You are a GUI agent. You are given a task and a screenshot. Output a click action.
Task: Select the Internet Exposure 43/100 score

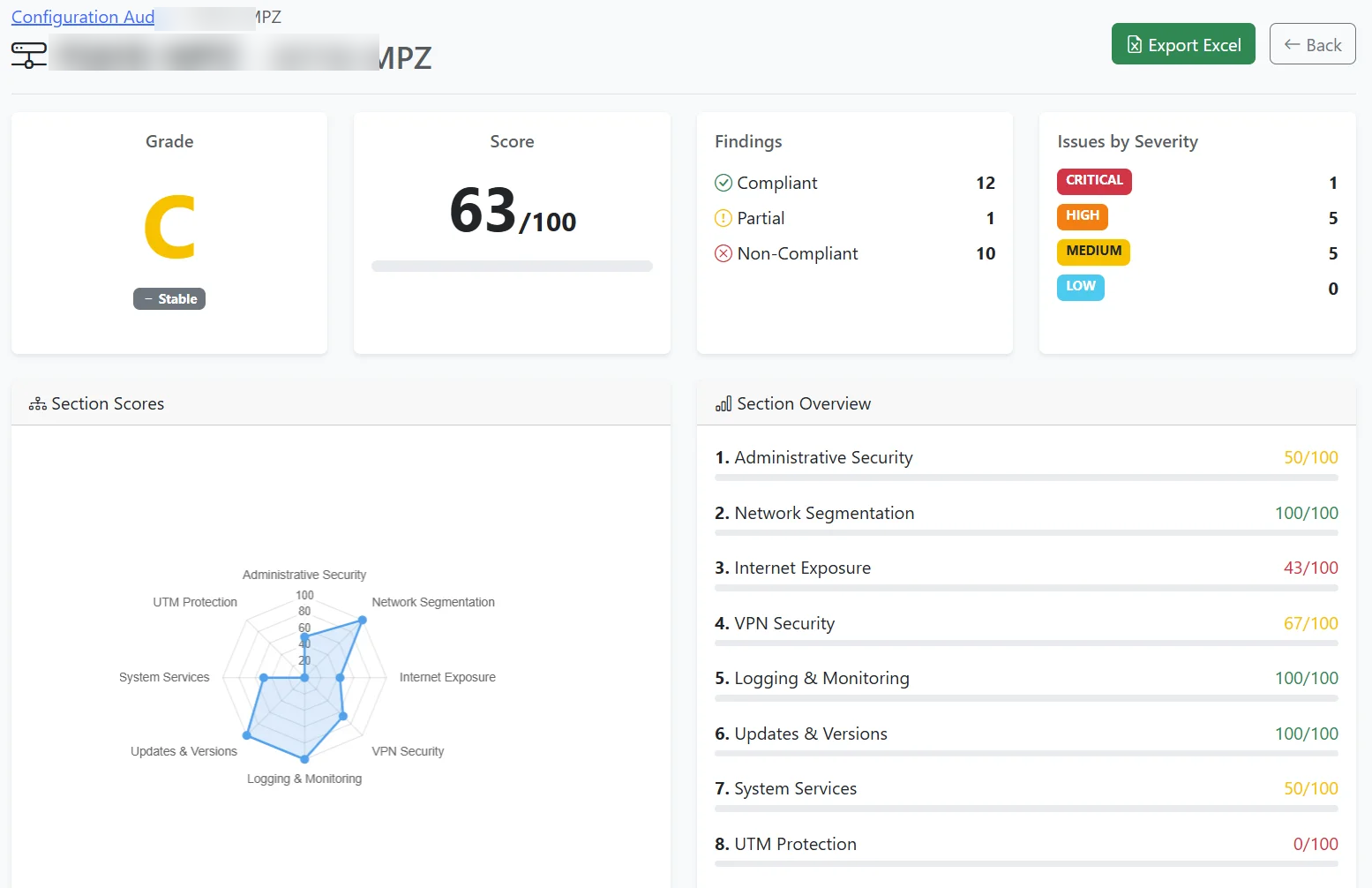(1311, 568)
